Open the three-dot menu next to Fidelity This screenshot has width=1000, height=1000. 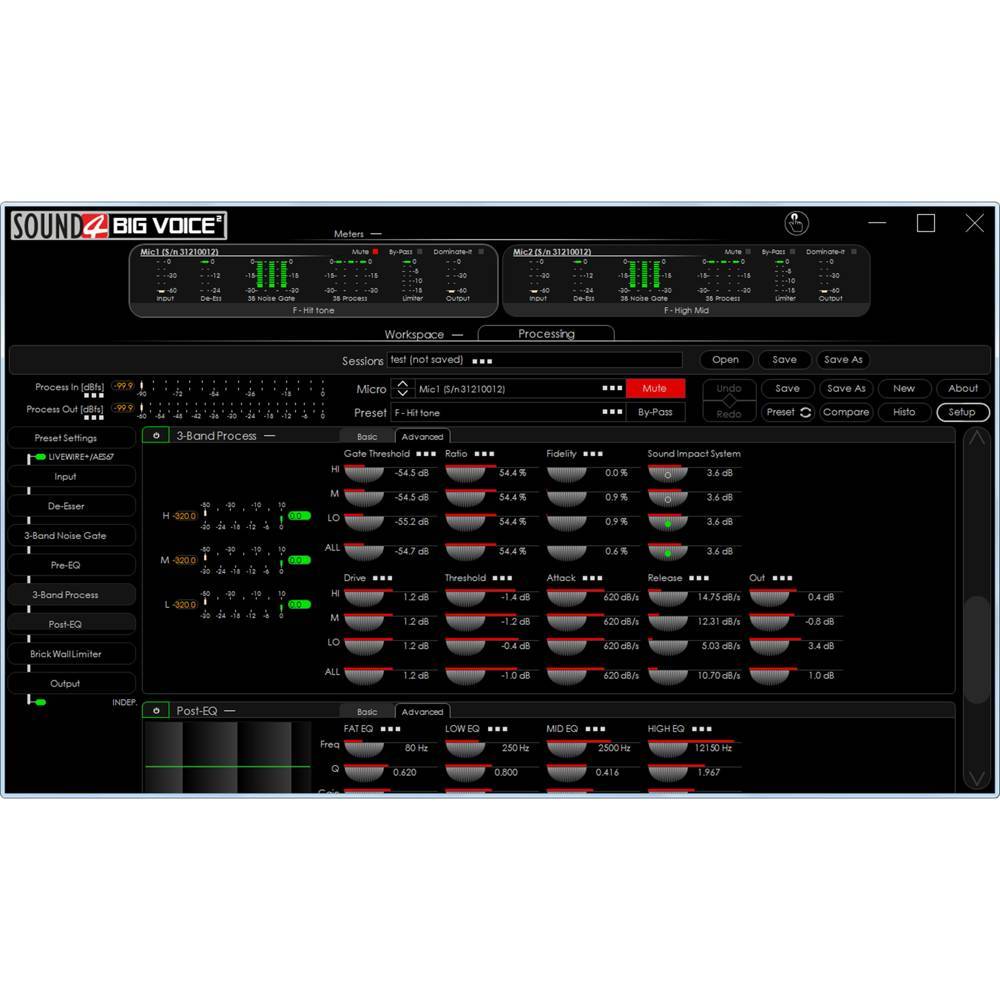592,454
